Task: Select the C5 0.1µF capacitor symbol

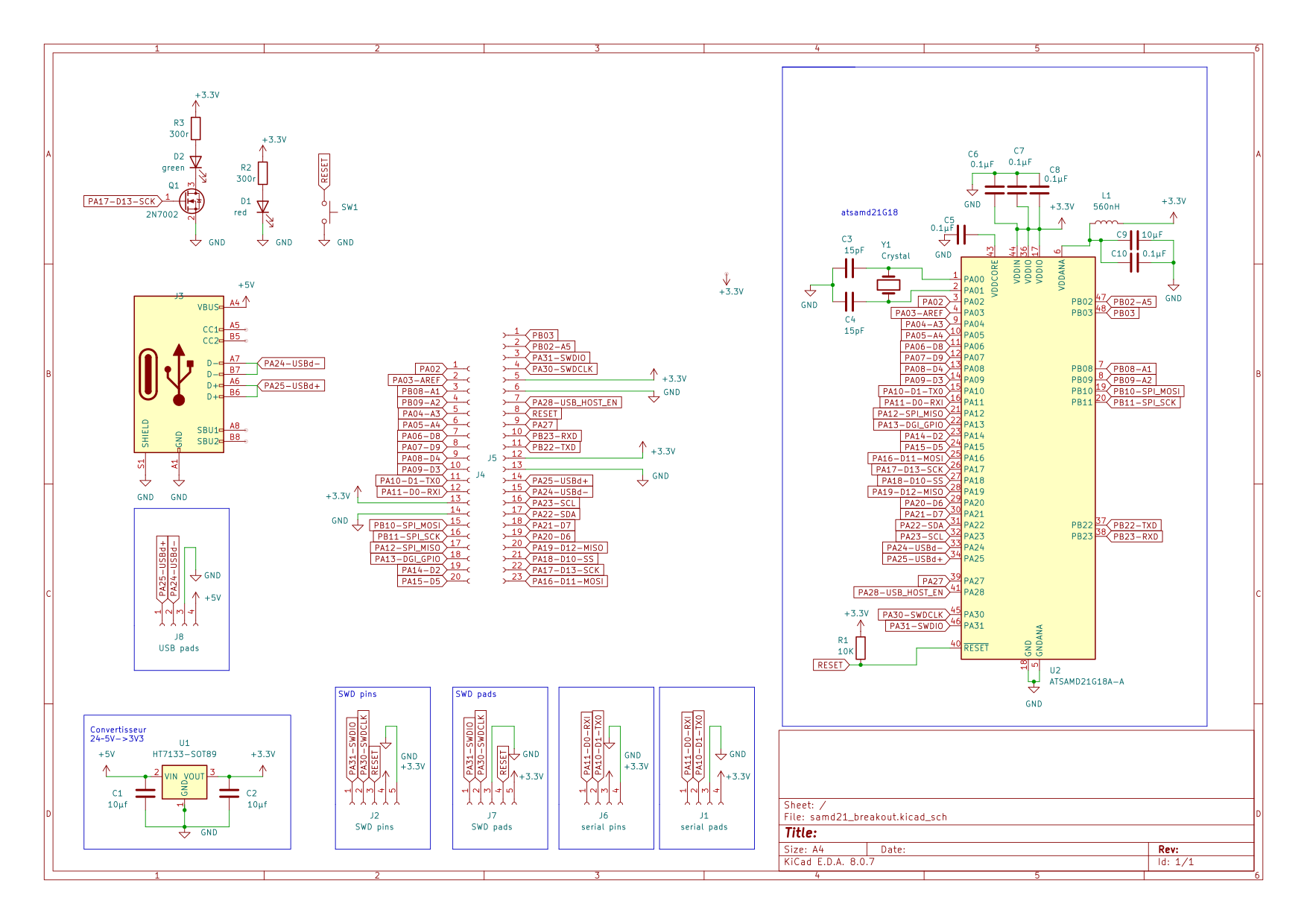Action: pos(961,235)
